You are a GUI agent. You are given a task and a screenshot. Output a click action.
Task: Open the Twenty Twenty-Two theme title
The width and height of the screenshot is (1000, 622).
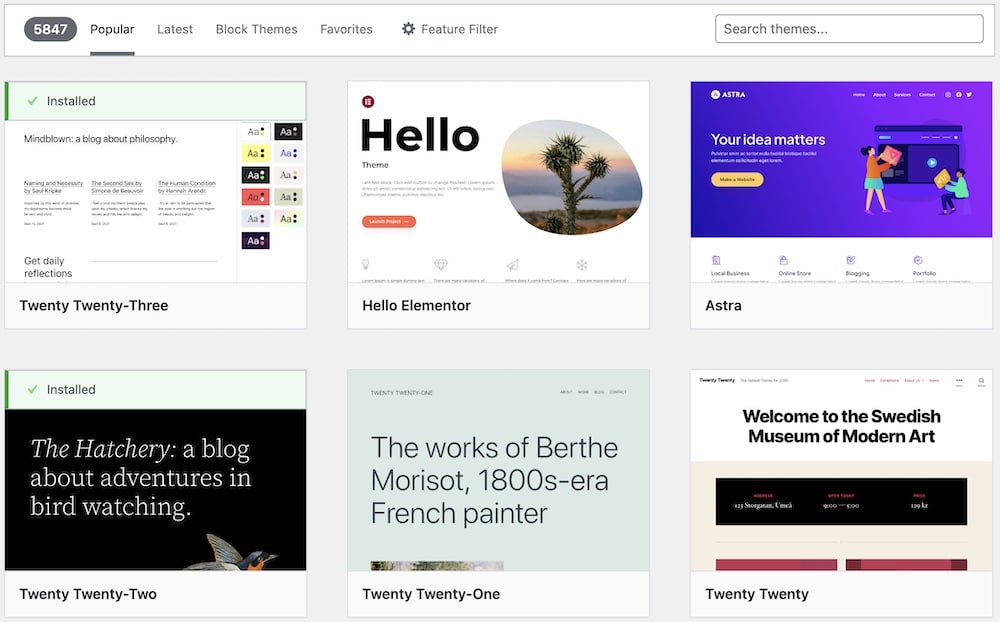pyautogui.click(x=88, y=594)
